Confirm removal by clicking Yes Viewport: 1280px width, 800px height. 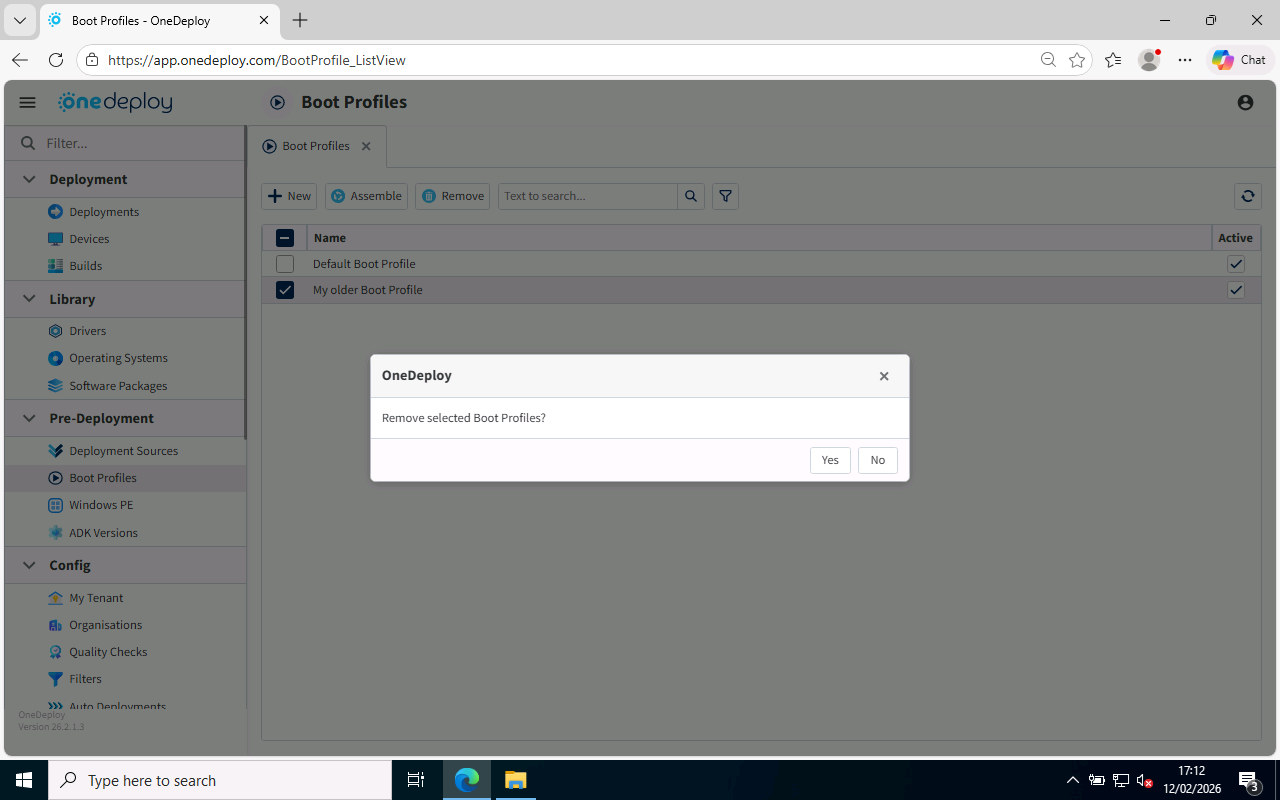830,460
